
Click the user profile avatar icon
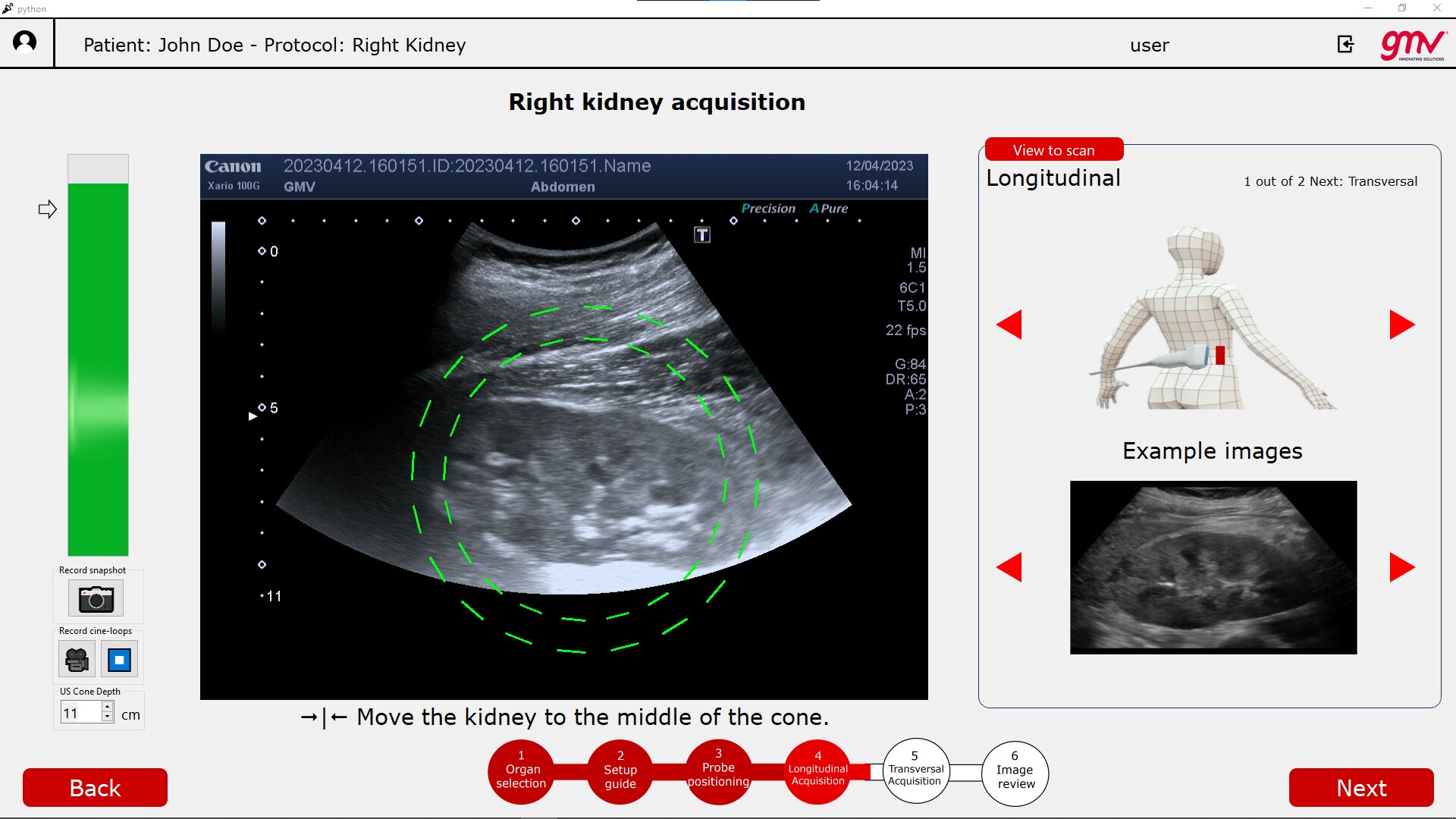25,42
